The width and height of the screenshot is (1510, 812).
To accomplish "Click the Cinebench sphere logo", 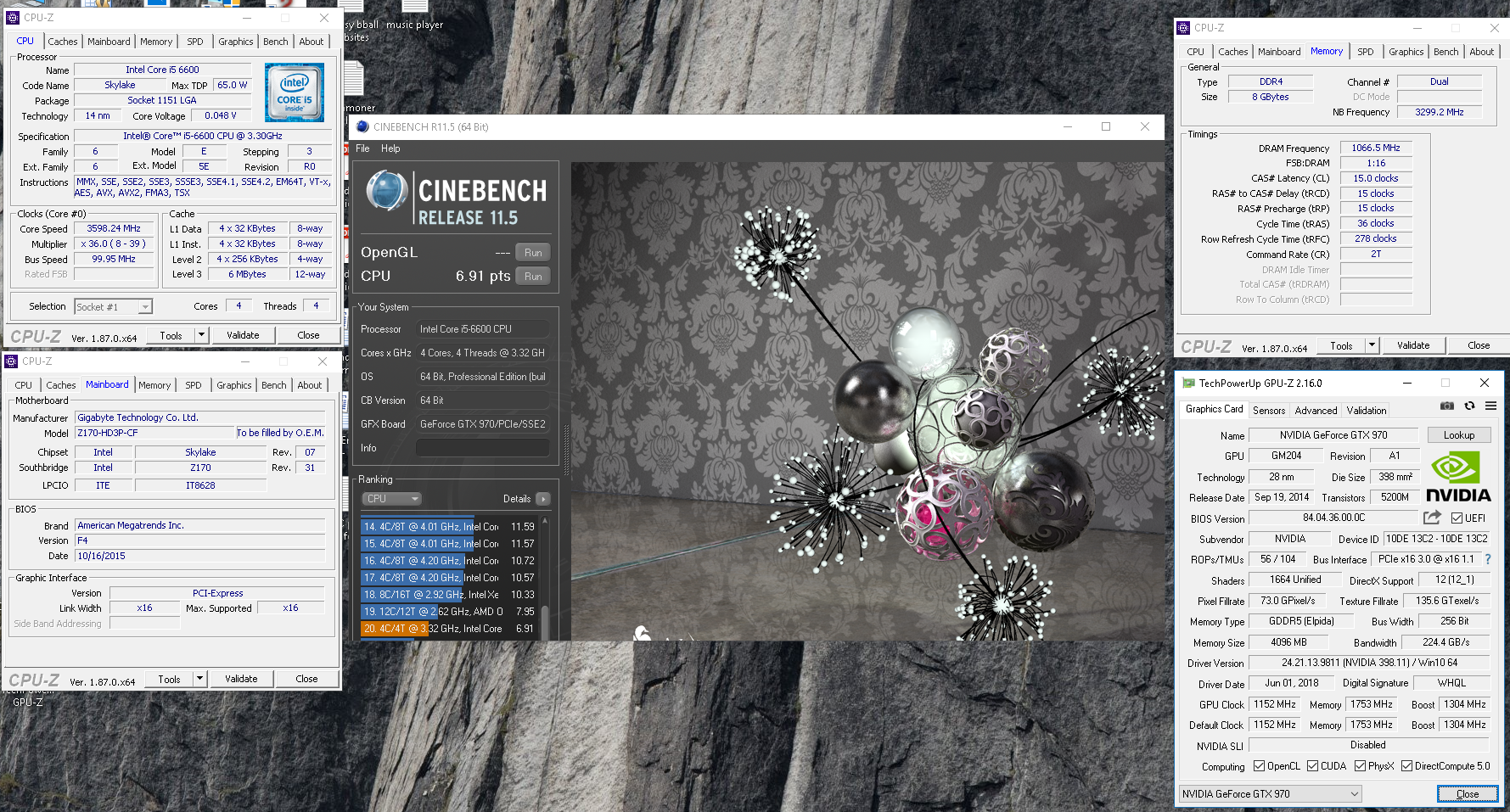I will coord(387,191).
